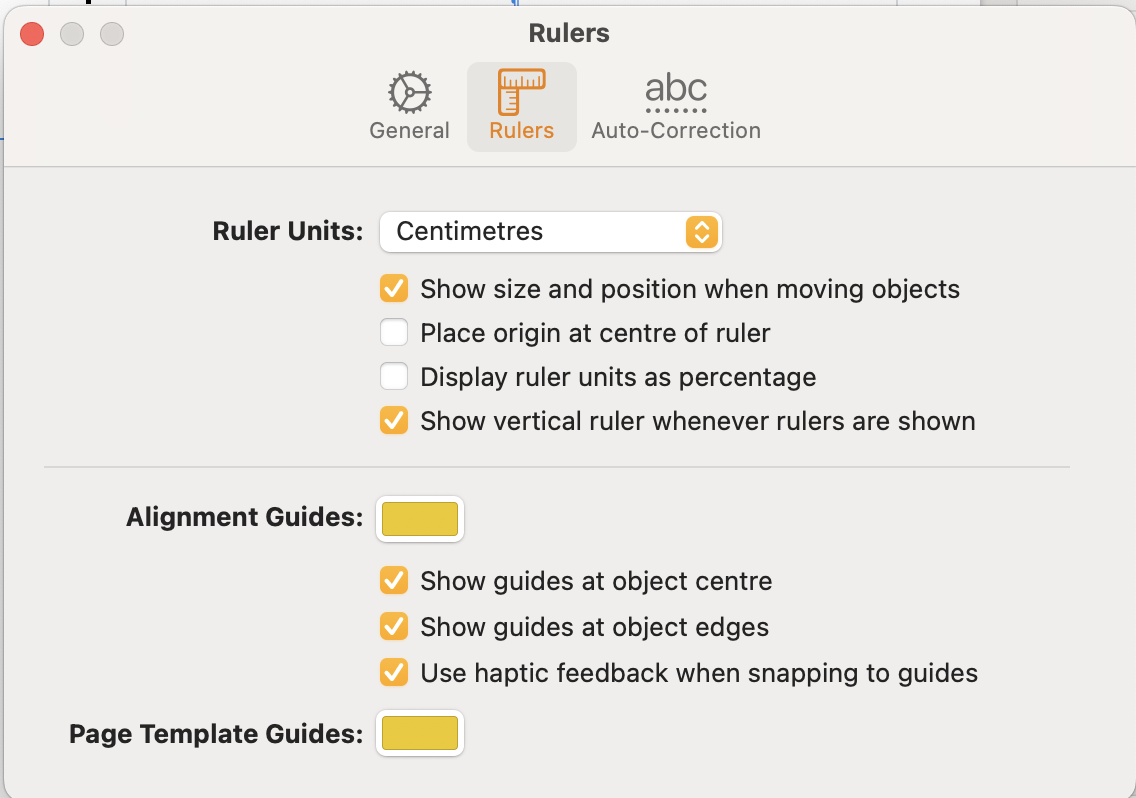This screenshot has width=1136, height=798.
Task: Enable Display ruler units as percentage
Action: [x=394, y=377]
